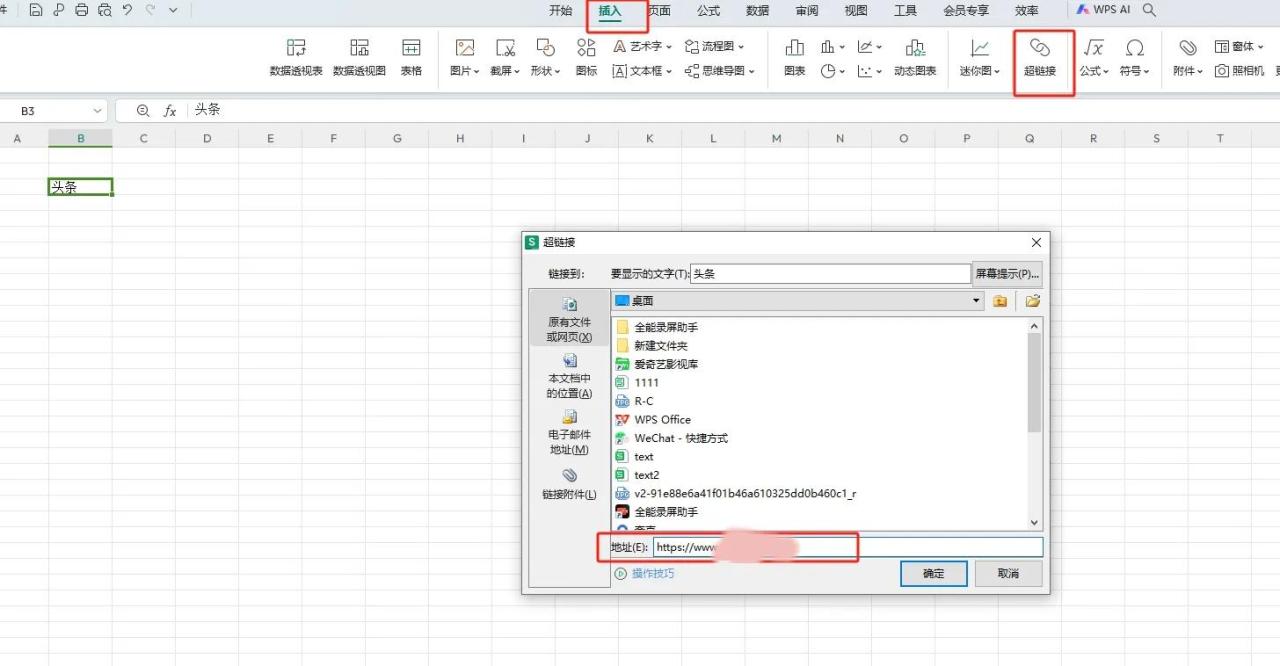1280x666 pixels.
Task: Undo the last action
Action: click(x=127, y=10)
